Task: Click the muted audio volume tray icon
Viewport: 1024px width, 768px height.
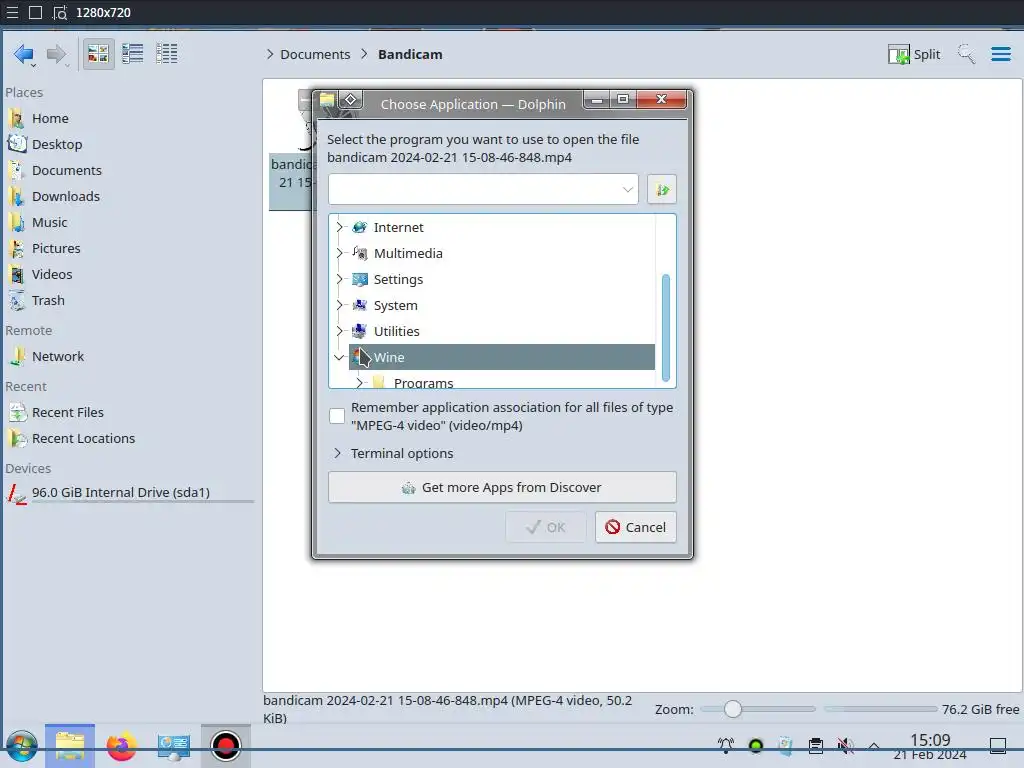Action: coord(845,745)
